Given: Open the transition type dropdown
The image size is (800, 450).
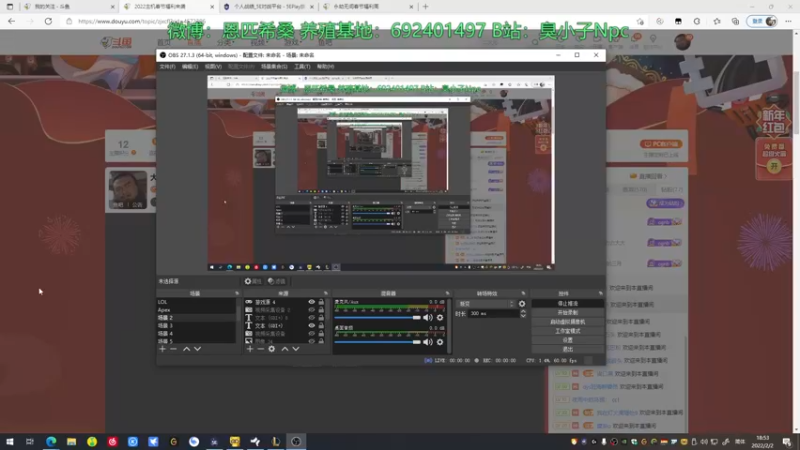Looking at the screenshot, I should [x=485, y=304].
